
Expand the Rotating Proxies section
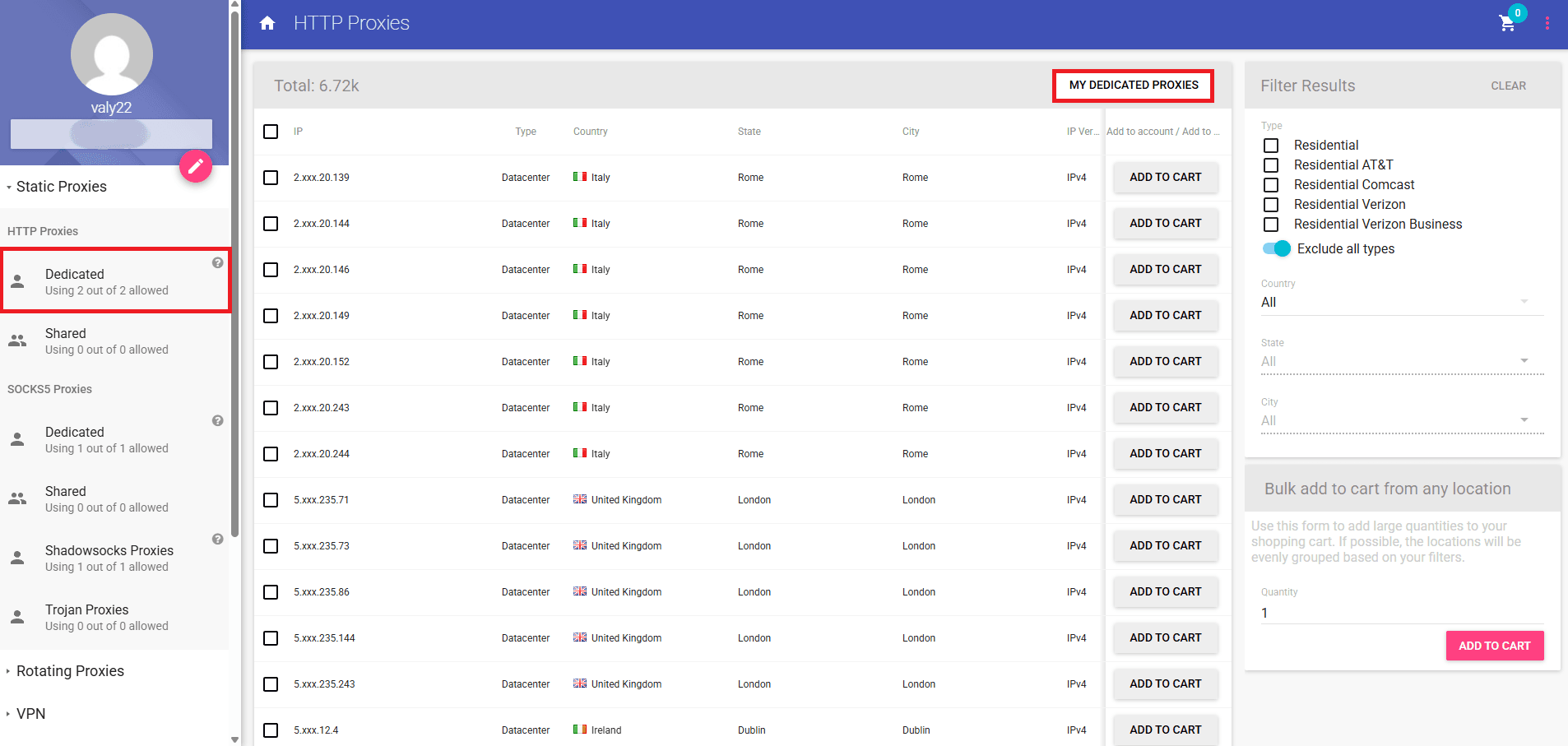[70, 671]
